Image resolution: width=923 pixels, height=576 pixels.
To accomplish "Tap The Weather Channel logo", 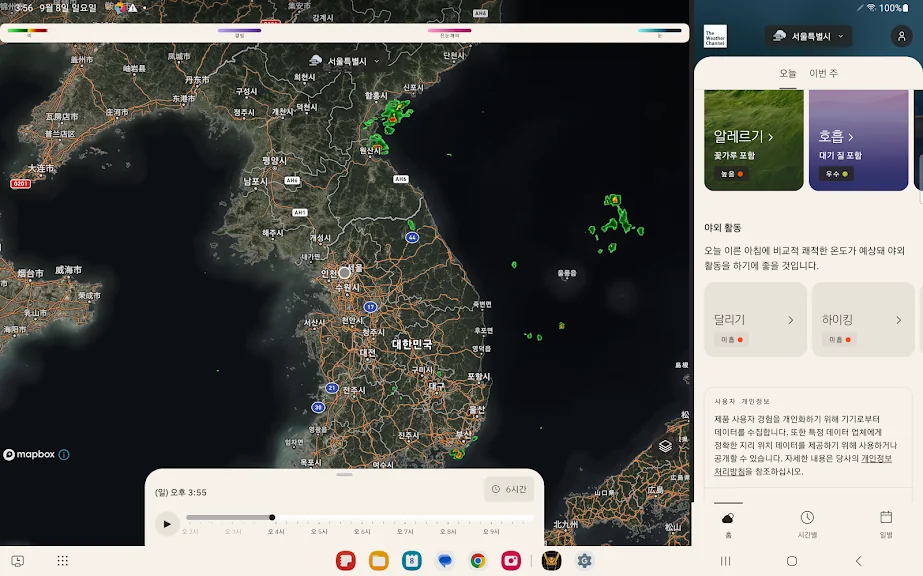I will tap(715, 36).
